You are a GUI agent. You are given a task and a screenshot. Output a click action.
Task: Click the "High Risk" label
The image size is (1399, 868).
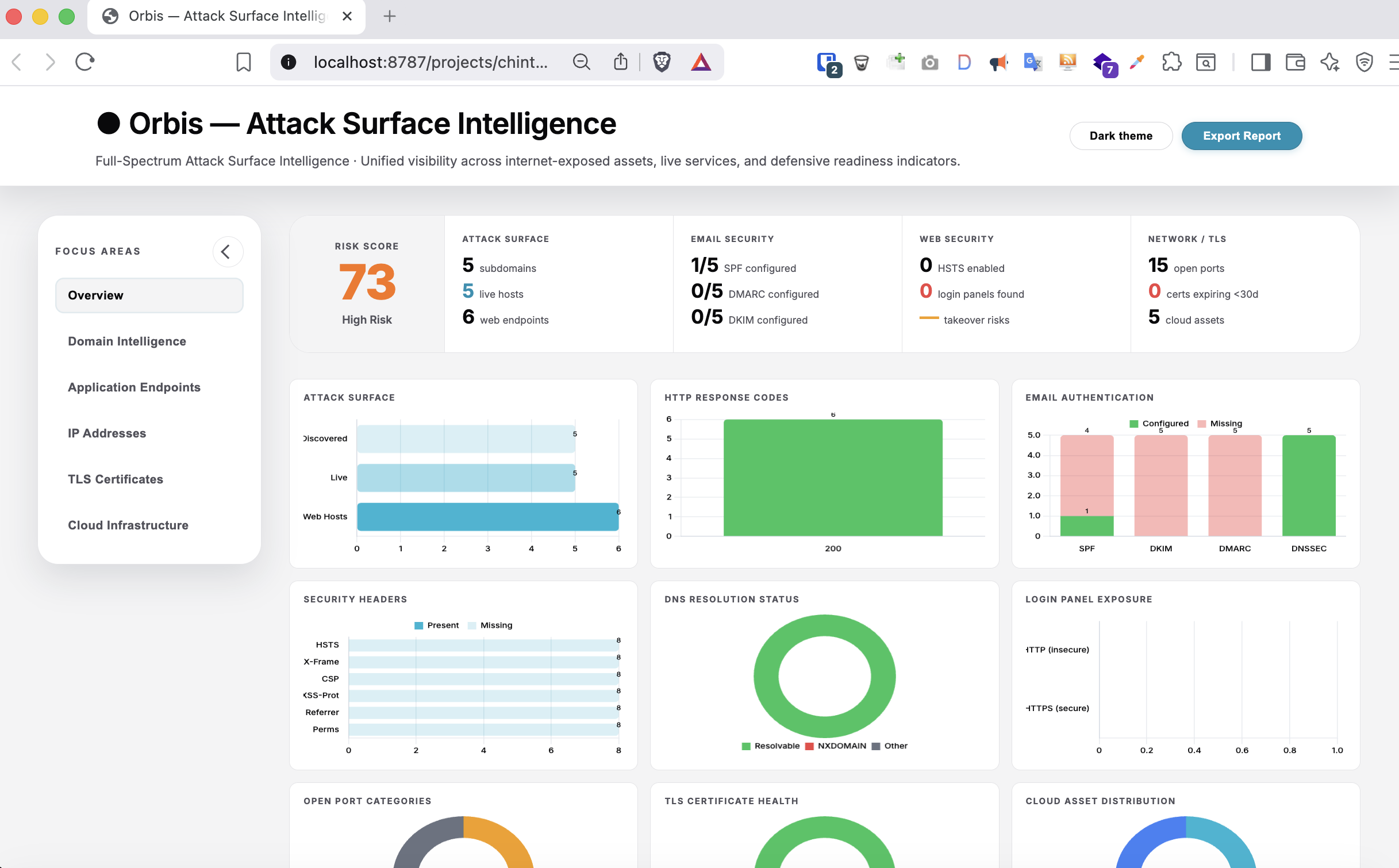(x=367, y=320)
